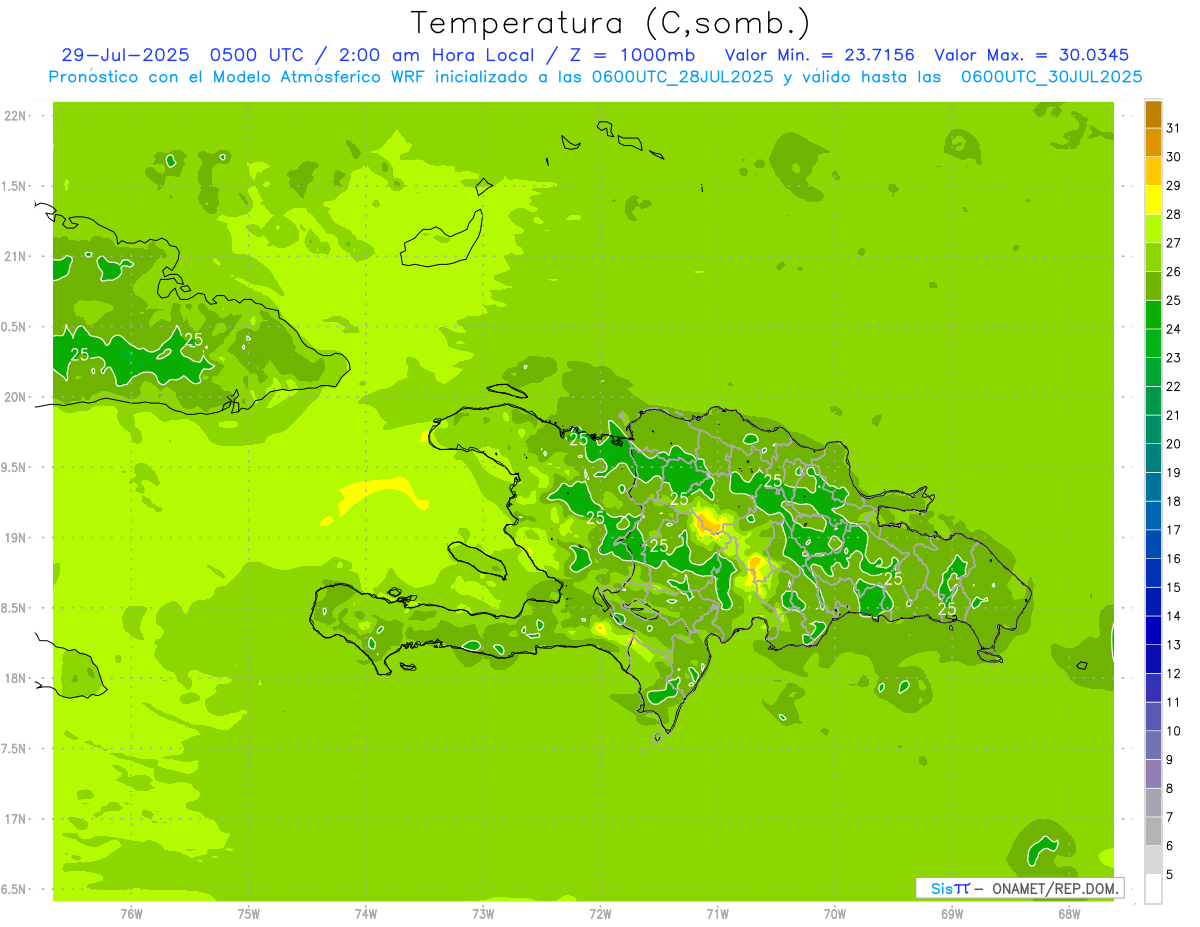Click the legend color band between 28 and 29
This screenshot has height=927, width=1200.
[x=1153, y=200]
